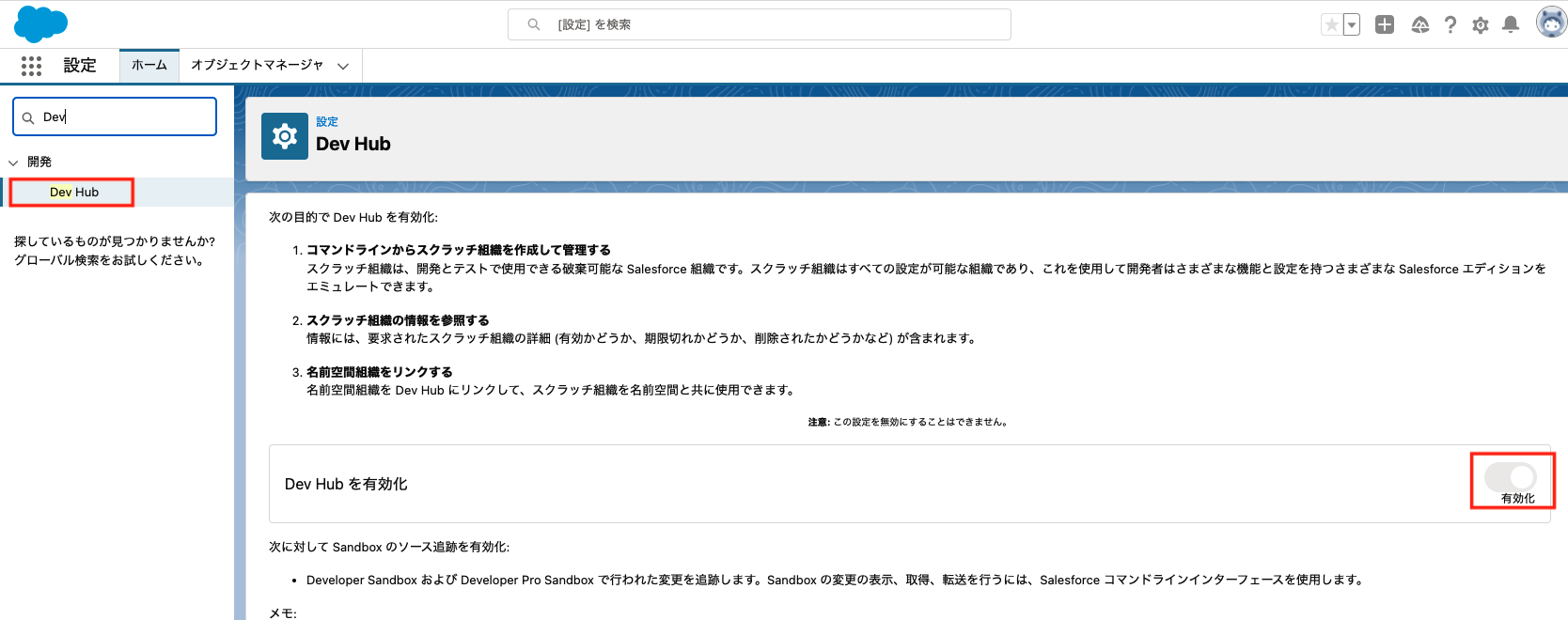Open the App Launcher dots grid
Image resolution: width=1568 pixels, height=620 pixels.
tap(31, 66)
